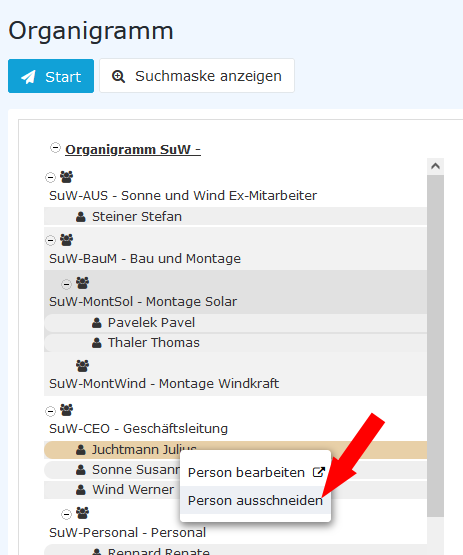463x555 pixels.
Task: Click Suchmaske anzeigen button
Action: coord(197,76)
